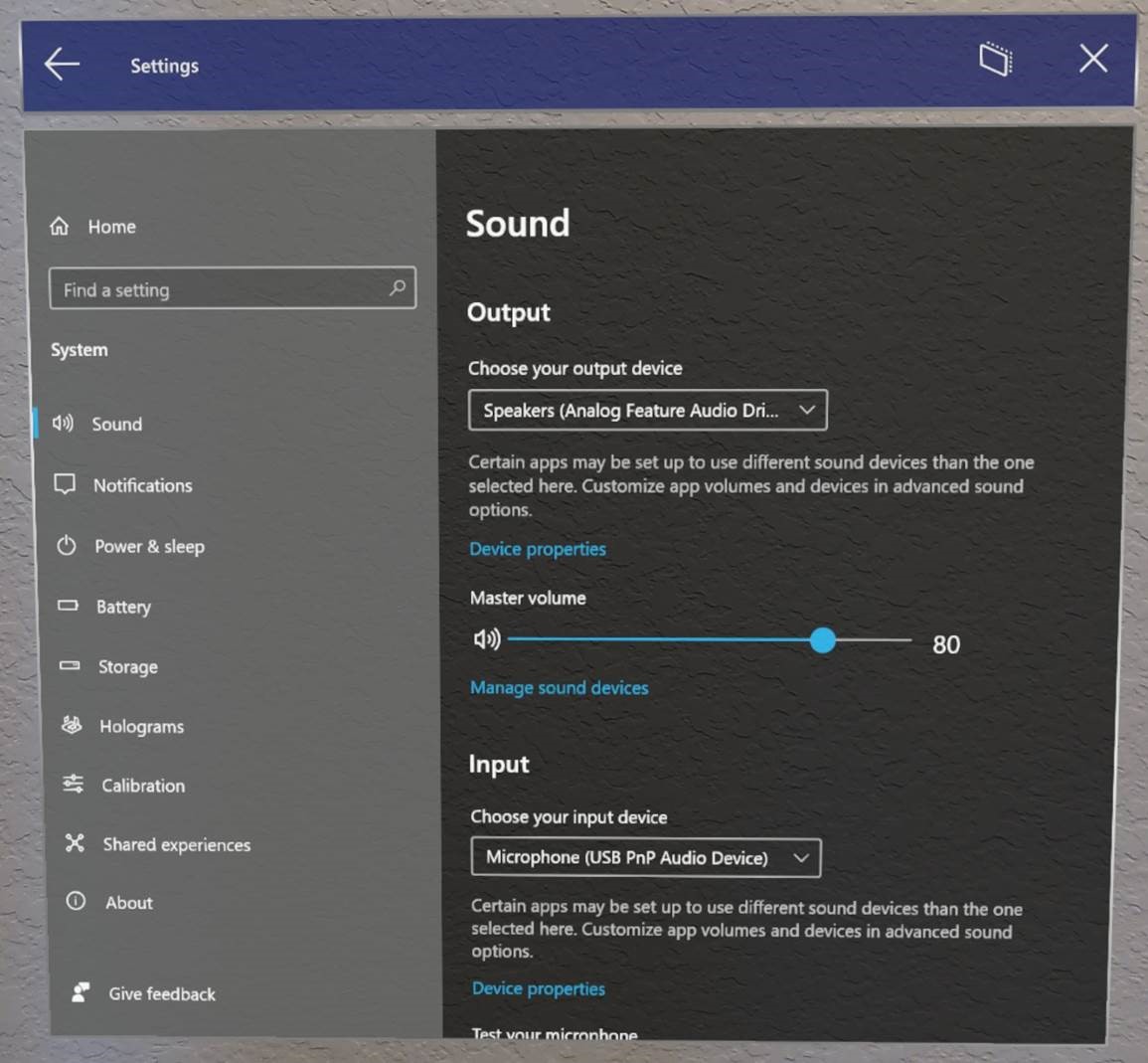Screen dimensions: 1148x1063
Task: Click the back arrow in Settings header
Action: (62, 65)
